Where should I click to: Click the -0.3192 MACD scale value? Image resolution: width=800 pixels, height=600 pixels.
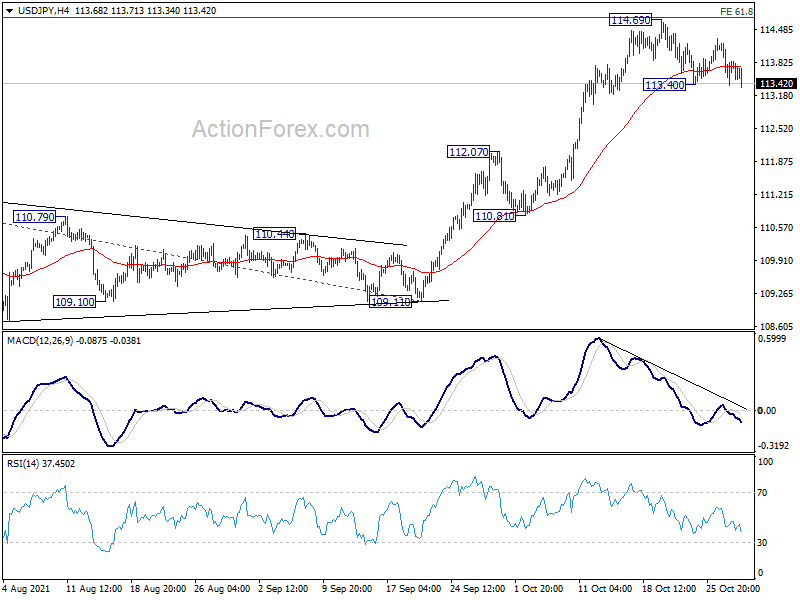[x=773, y=445]
